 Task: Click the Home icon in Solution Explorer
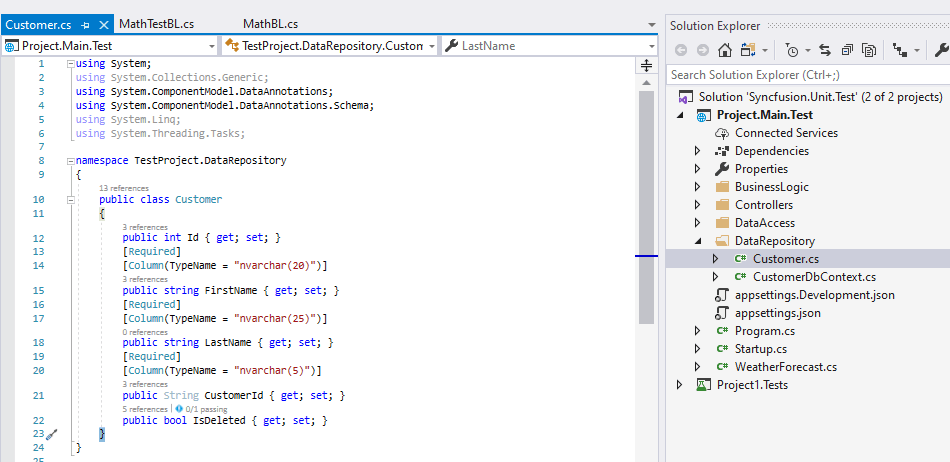click(x=725, y=49)
